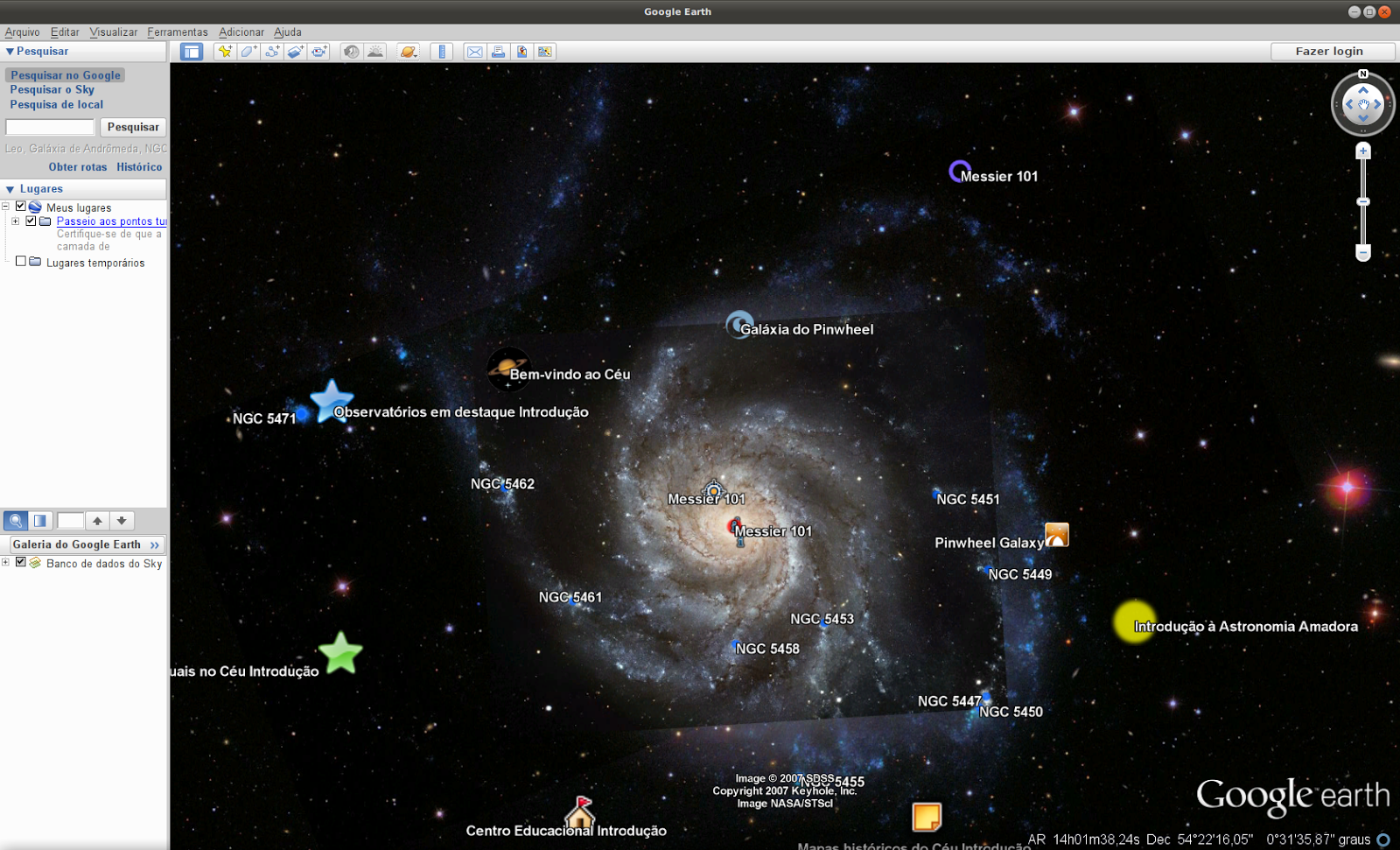The height and width of the screenshot is (850, 1400).
Task: Add a placemark with the pushpin tool
Action: click(225, 52)
